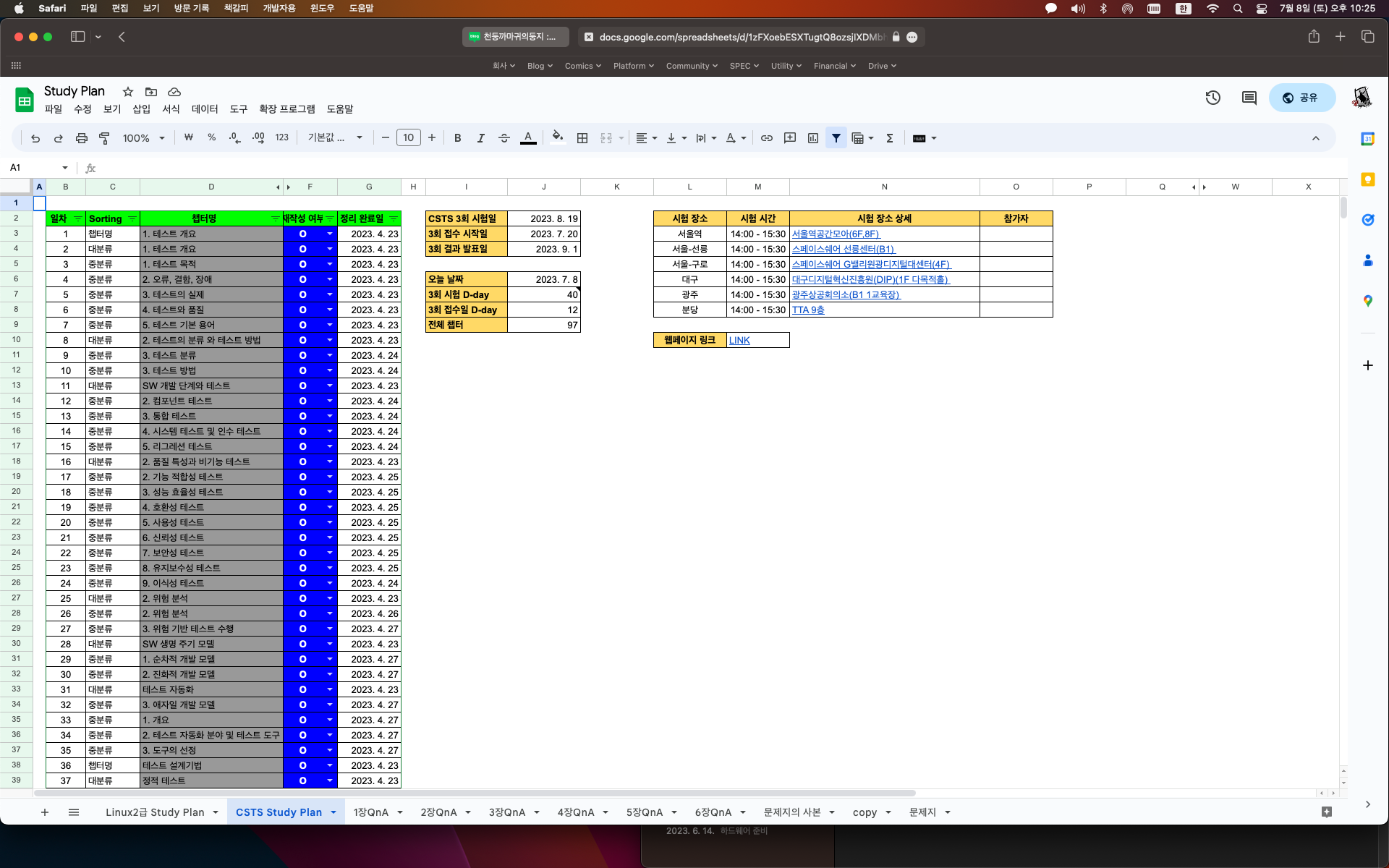The width and height of the screenshot is (1389, 868).
Task: Click the functions sigma icon
Action: coord(890,138)
